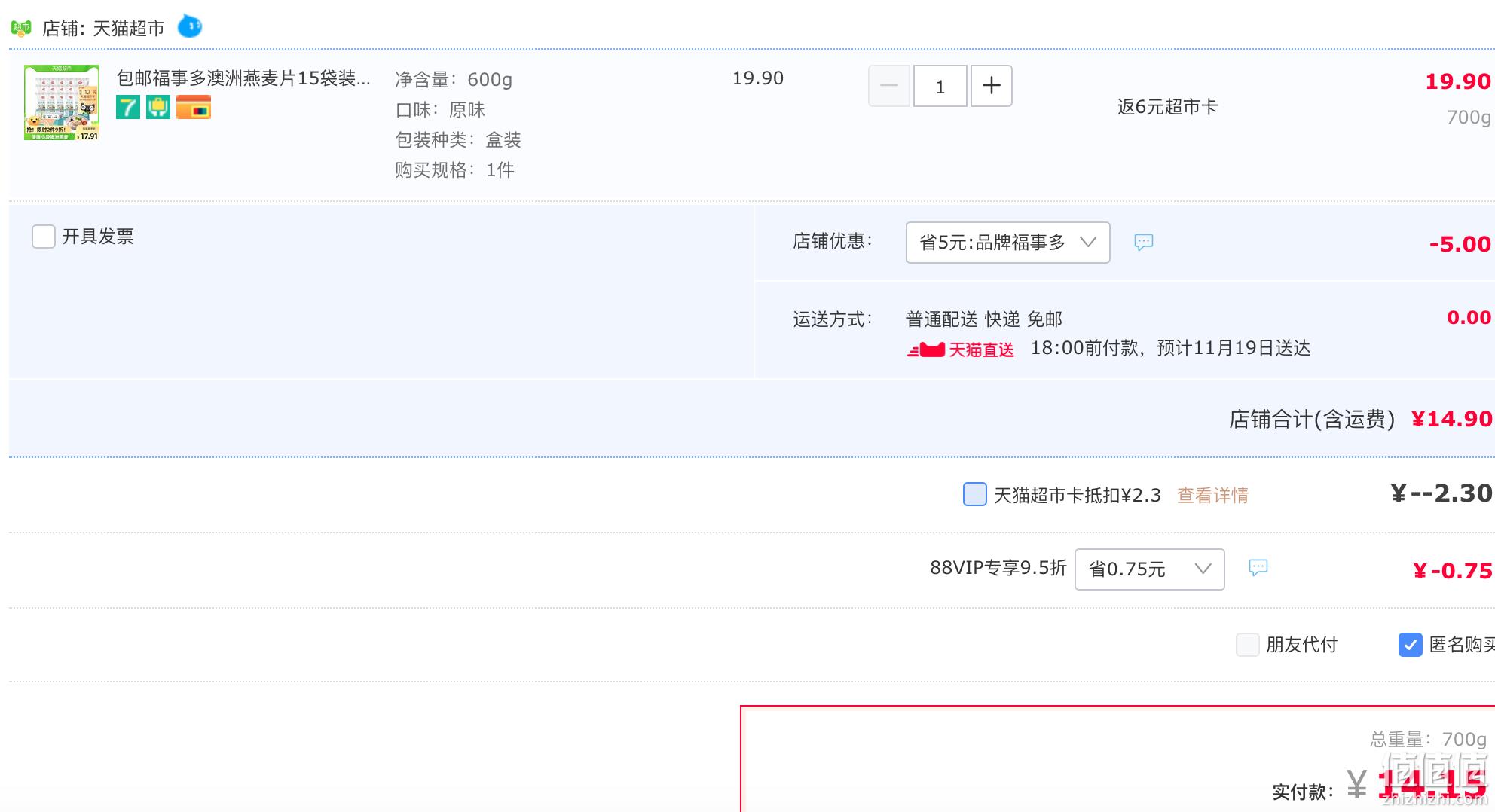Uncheck the 匿名购买 checkbox

pos(1411,645)
